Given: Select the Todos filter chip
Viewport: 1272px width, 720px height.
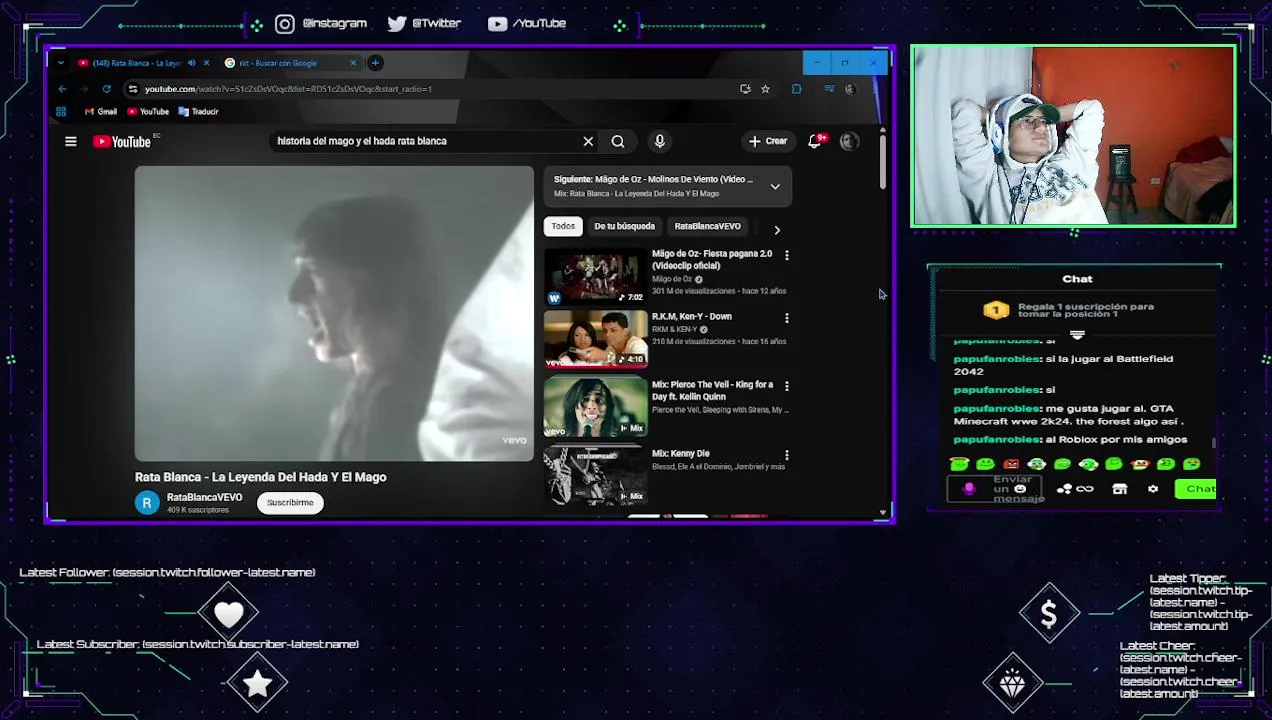Looking at the screenshot, I should (563, 227).
